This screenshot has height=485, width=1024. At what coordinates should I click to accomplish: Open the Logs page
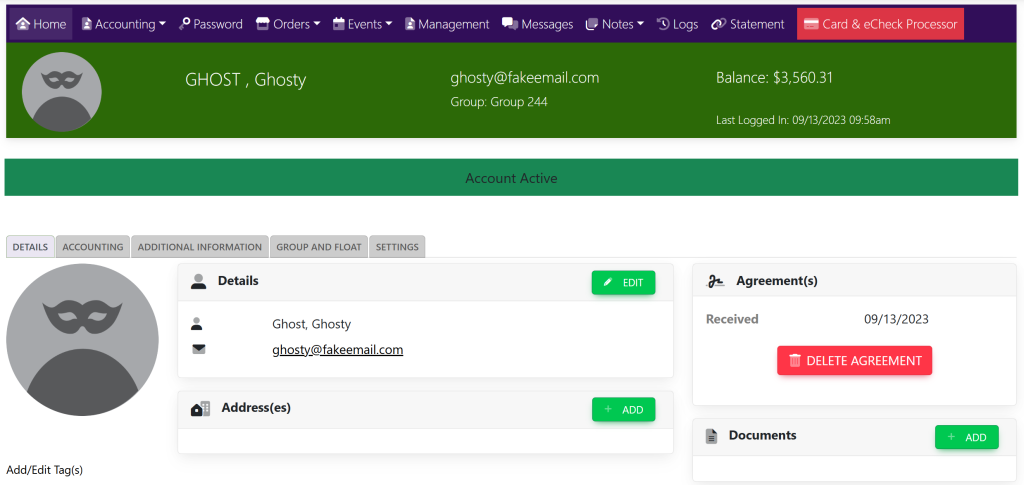[x=677, y=24]
